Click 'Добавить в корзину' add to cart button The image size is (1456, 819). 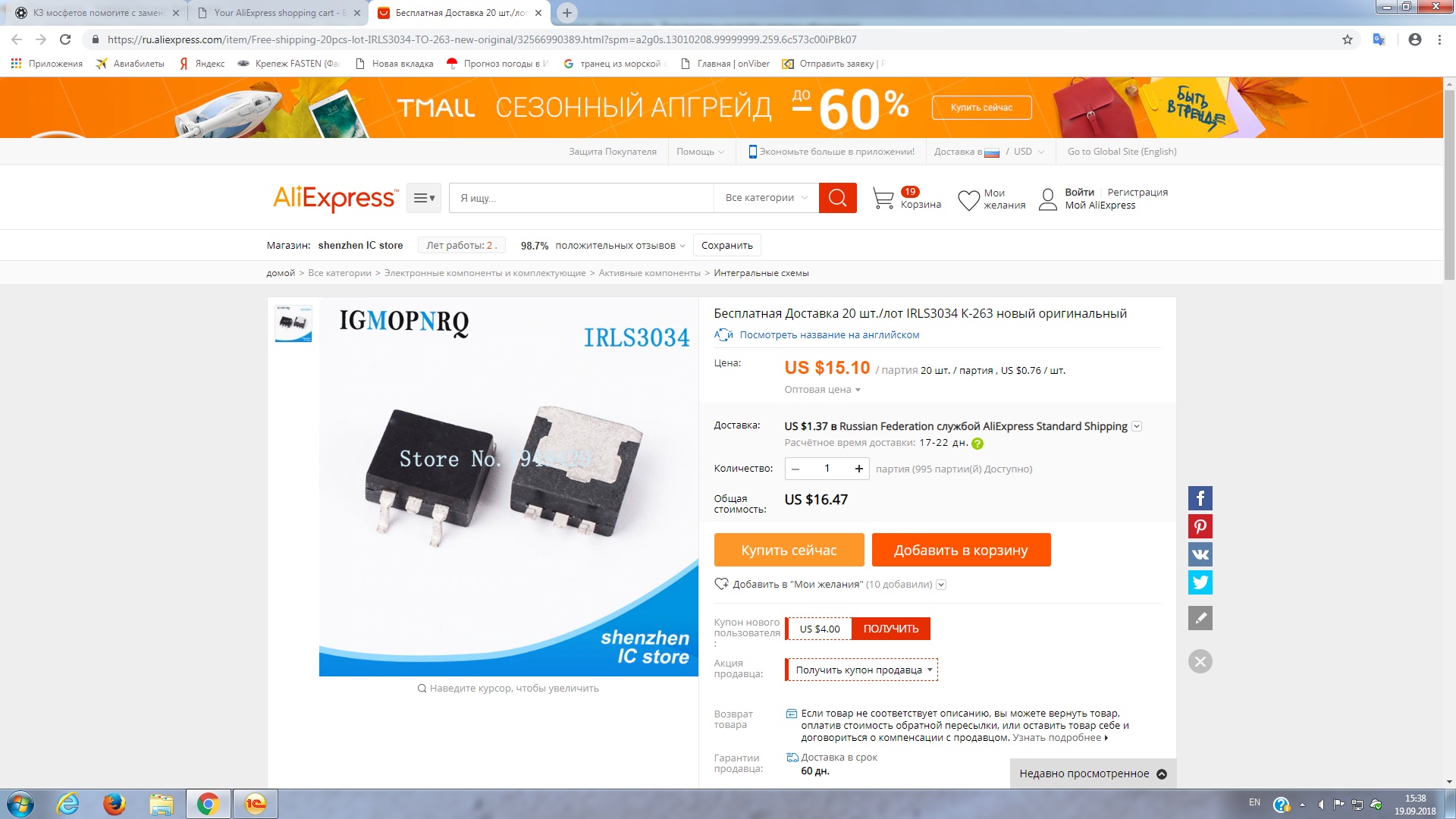[x=961, y=550]
